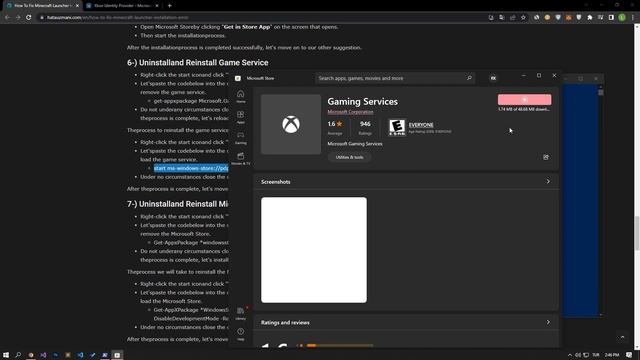
Task: Expand the Ratings and reviews section
Action: point(548,322)
